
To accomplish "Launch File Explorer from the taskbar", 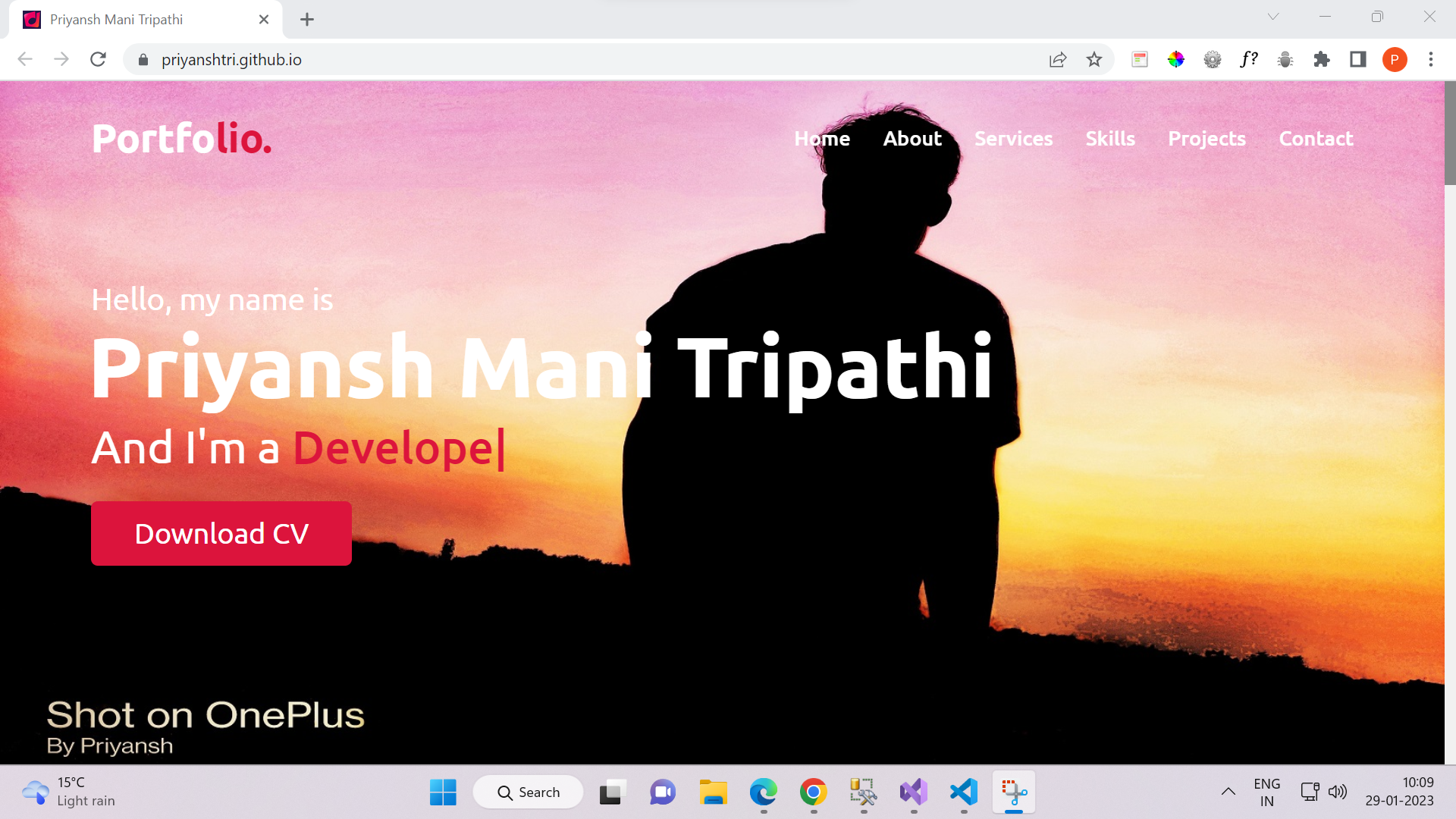I will pyautogui.click(x=713, y=792).
